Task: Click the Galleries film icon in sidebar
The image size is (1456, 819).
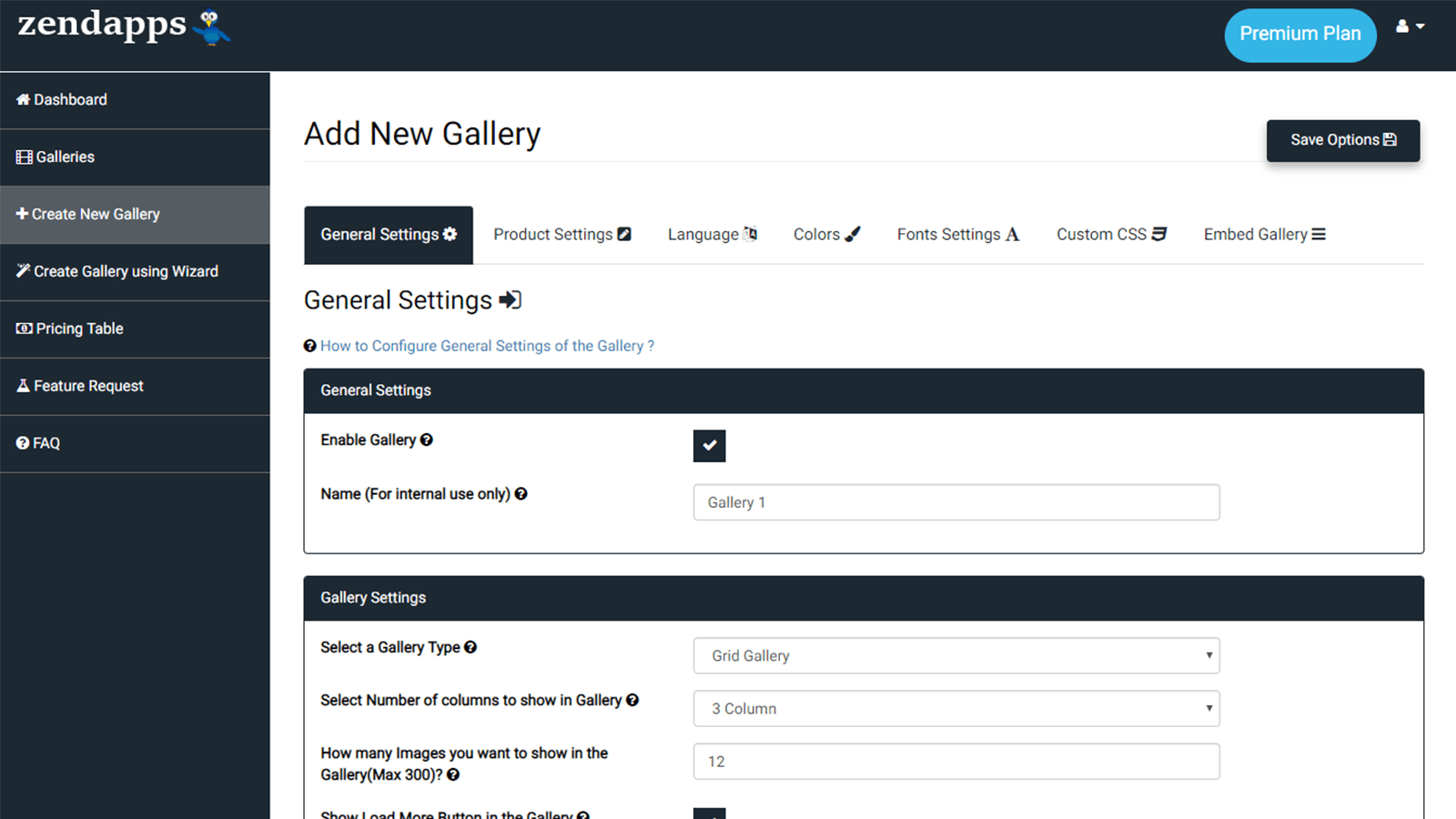Action: [x=25, y=157]
